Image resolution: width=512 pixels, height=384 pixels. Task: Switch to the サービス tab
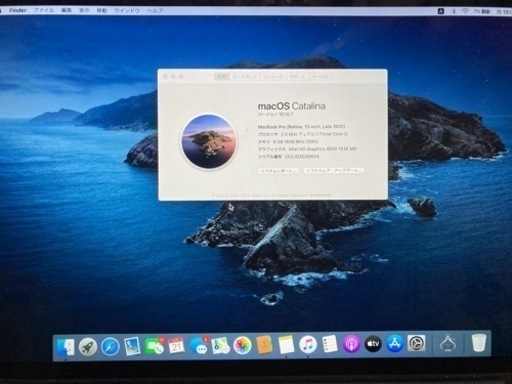[320, 77]
